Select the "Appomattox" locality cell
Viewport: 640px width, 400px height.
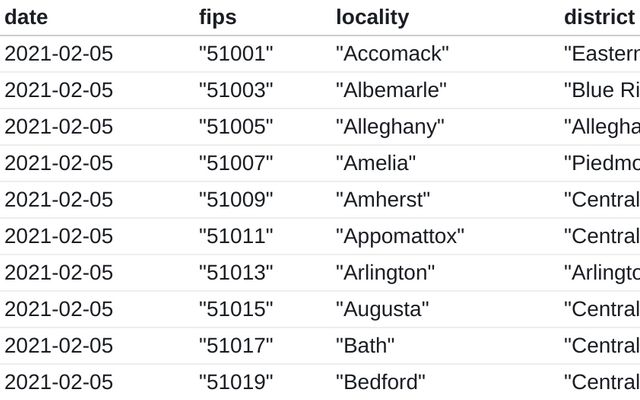pos(400,236)
